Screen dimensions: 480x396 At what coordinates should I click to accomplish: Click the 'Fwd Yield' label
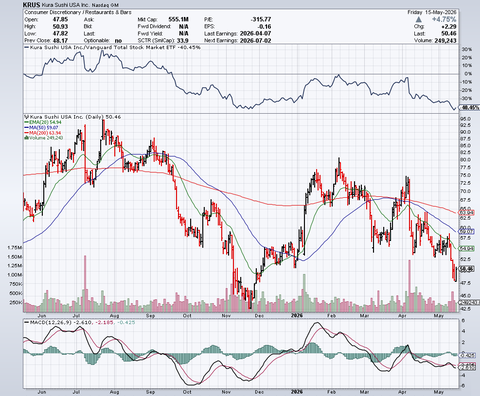click(149, 33)
